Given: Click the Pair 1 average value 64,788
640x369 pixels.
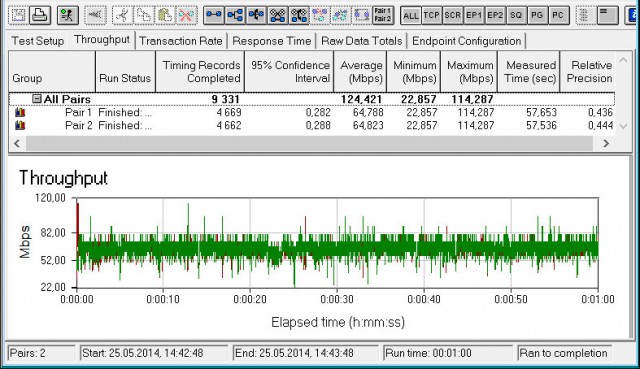Looking at the screenshot, I should point(368,112).
